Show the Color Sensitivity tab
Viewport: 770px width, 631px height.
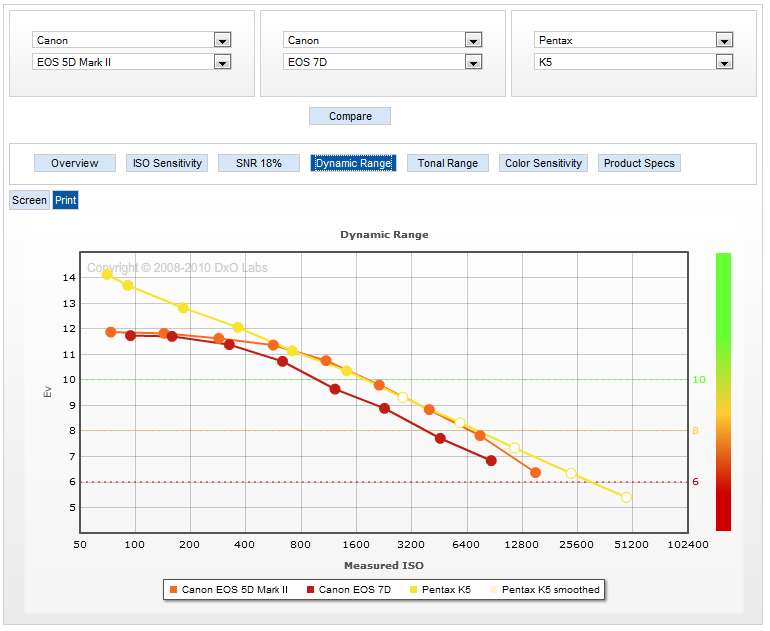tap(543, 163)
